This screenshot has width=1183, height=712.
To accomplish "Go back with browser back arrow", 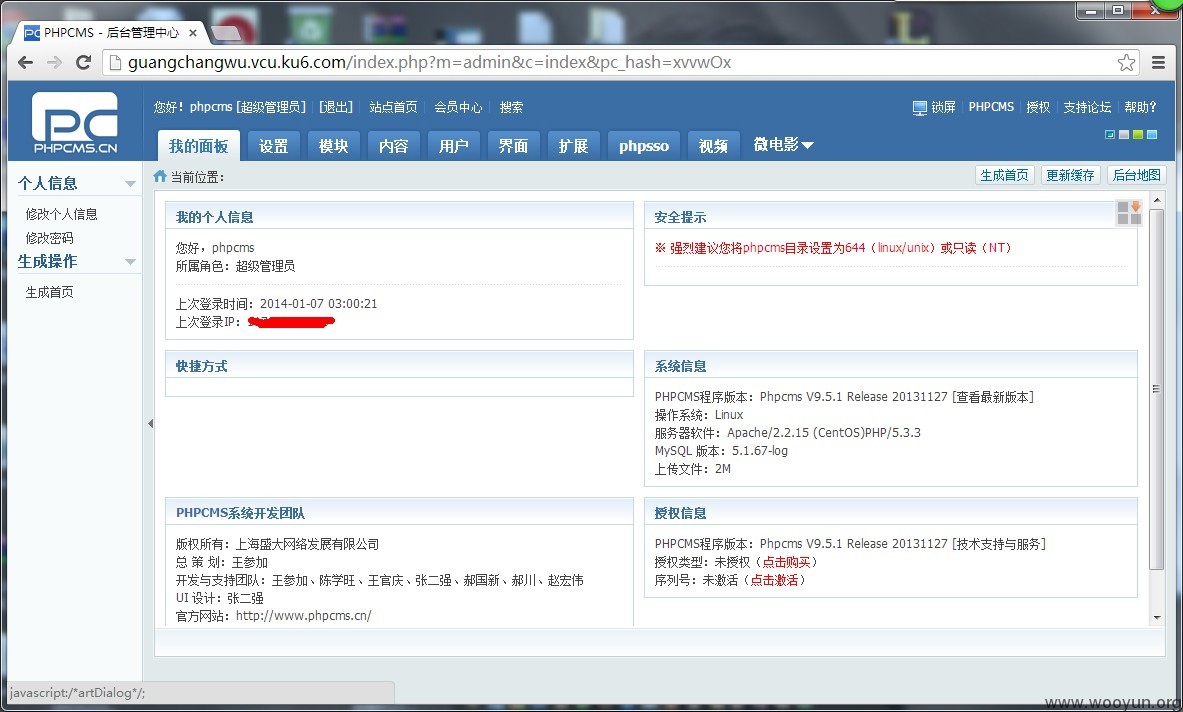I will 25,63.
